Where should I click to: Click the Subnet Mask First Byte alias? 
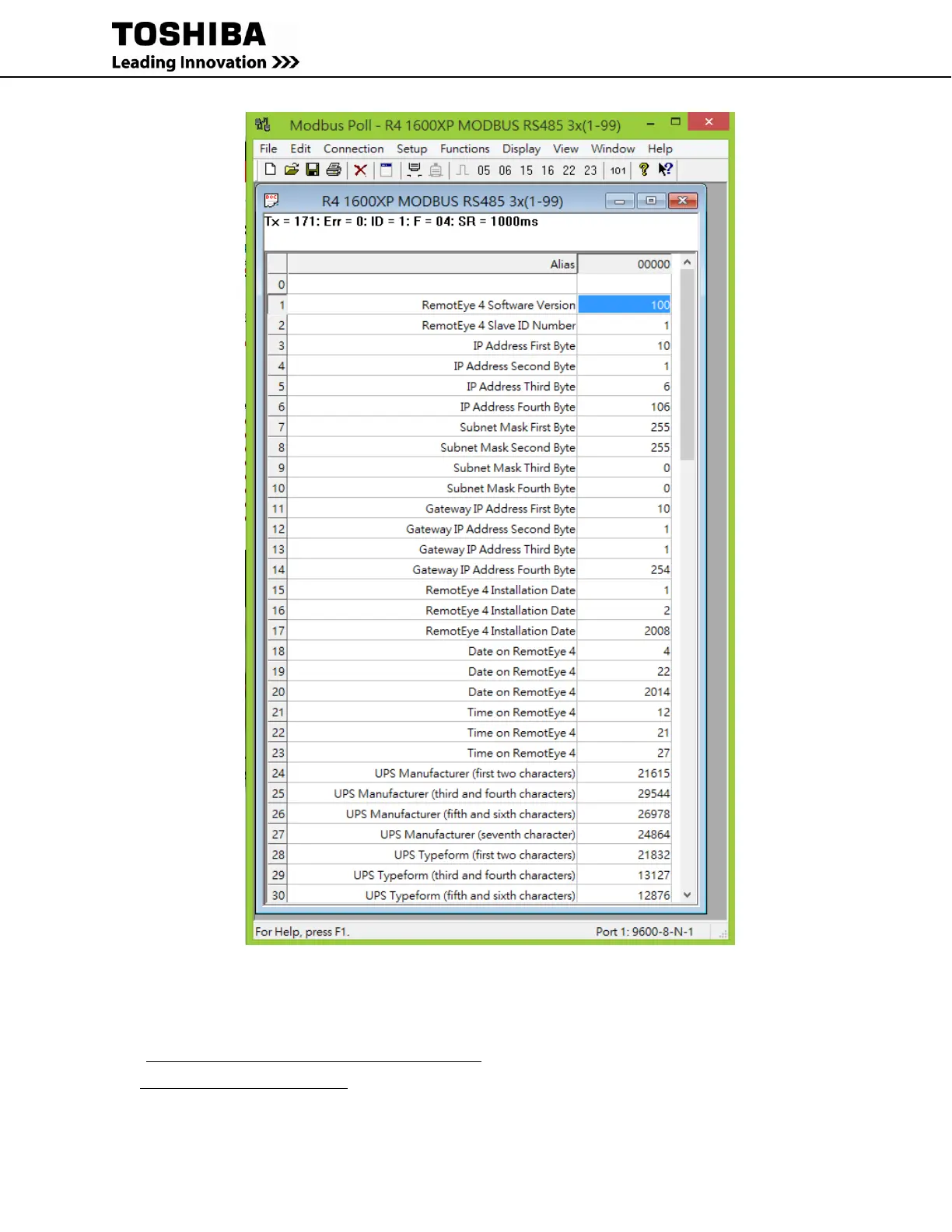pyautogui.click(x=432, y=427)
